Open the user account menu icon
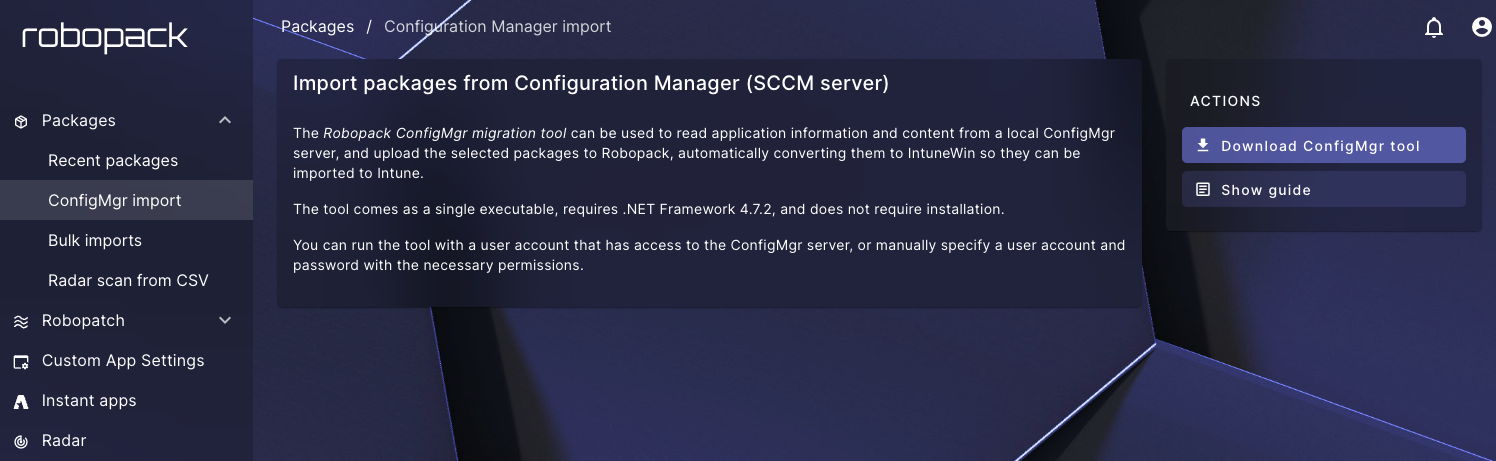Image resolution: width=1496 pixels, height=461 pixels. [1481, 28]
